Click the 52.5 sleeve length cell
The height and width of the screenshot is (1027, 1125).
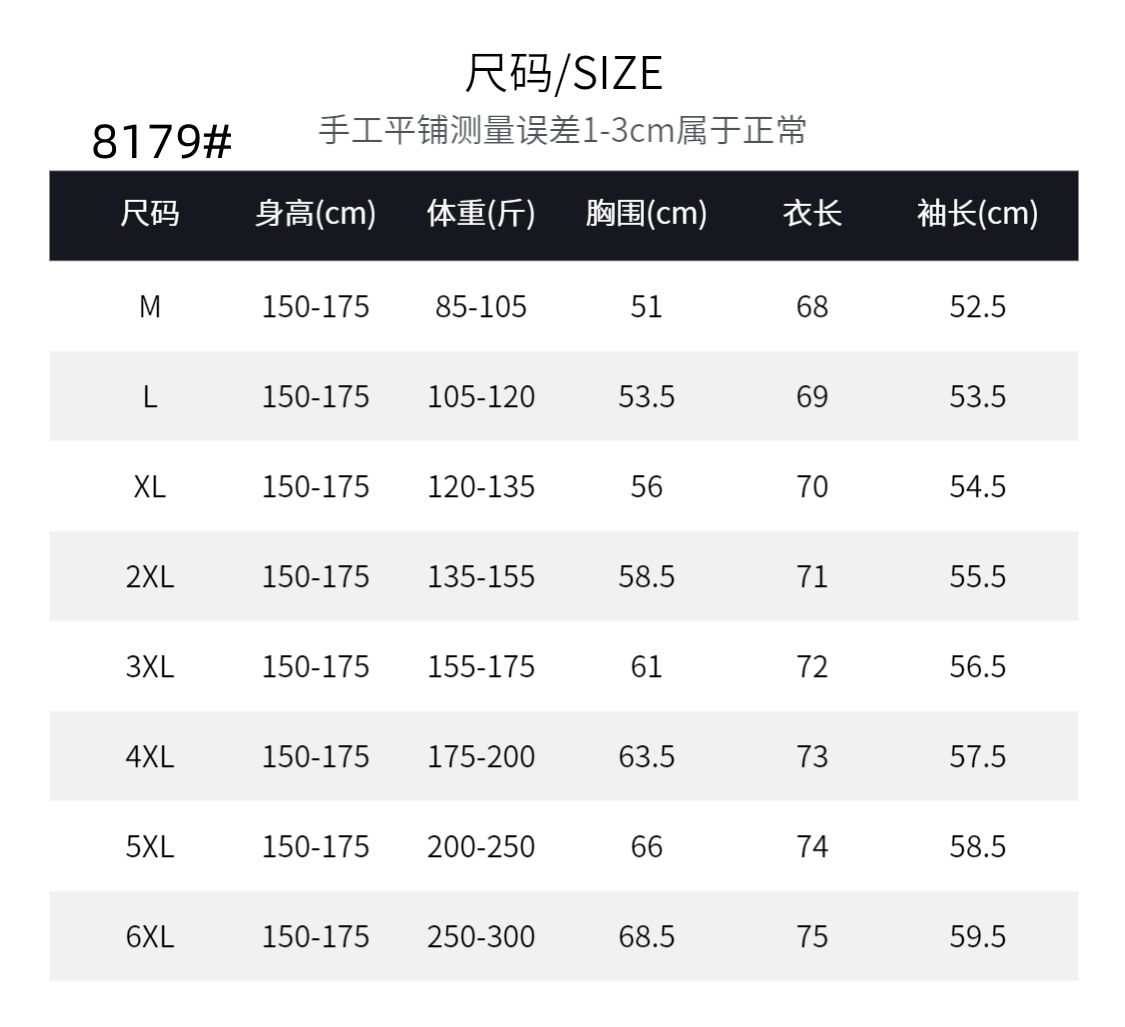(977, 307)
